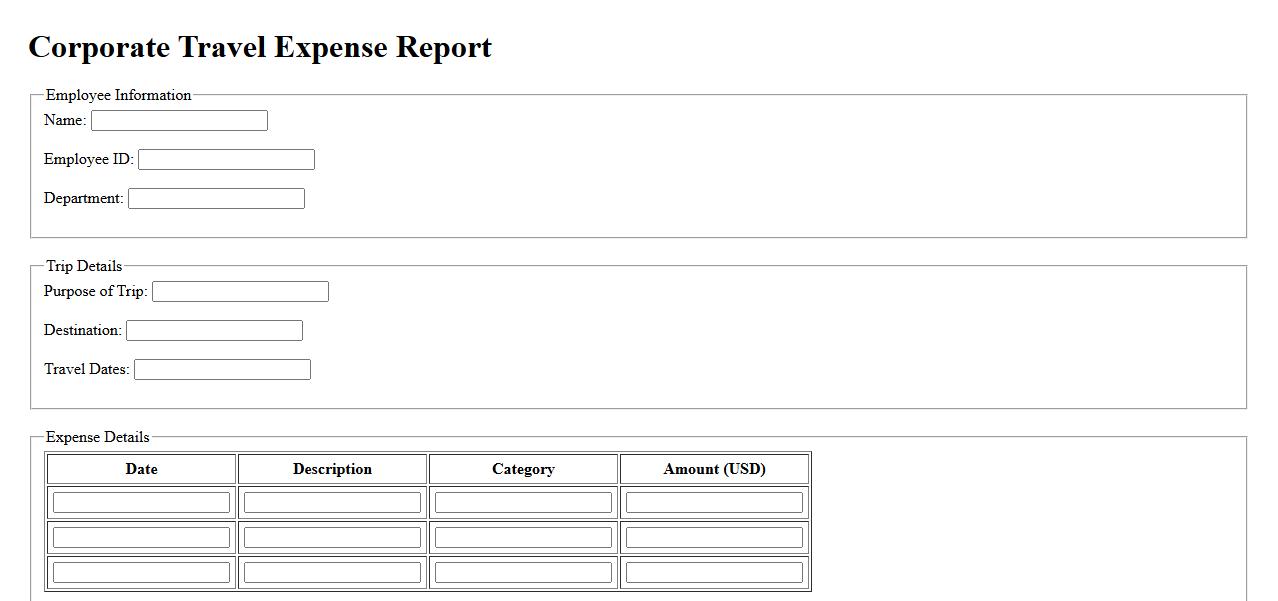Focus first row Amount (USD) input
Image resolution: width=1278 pixels, height=601 pixels.
(x=714, y=502)
